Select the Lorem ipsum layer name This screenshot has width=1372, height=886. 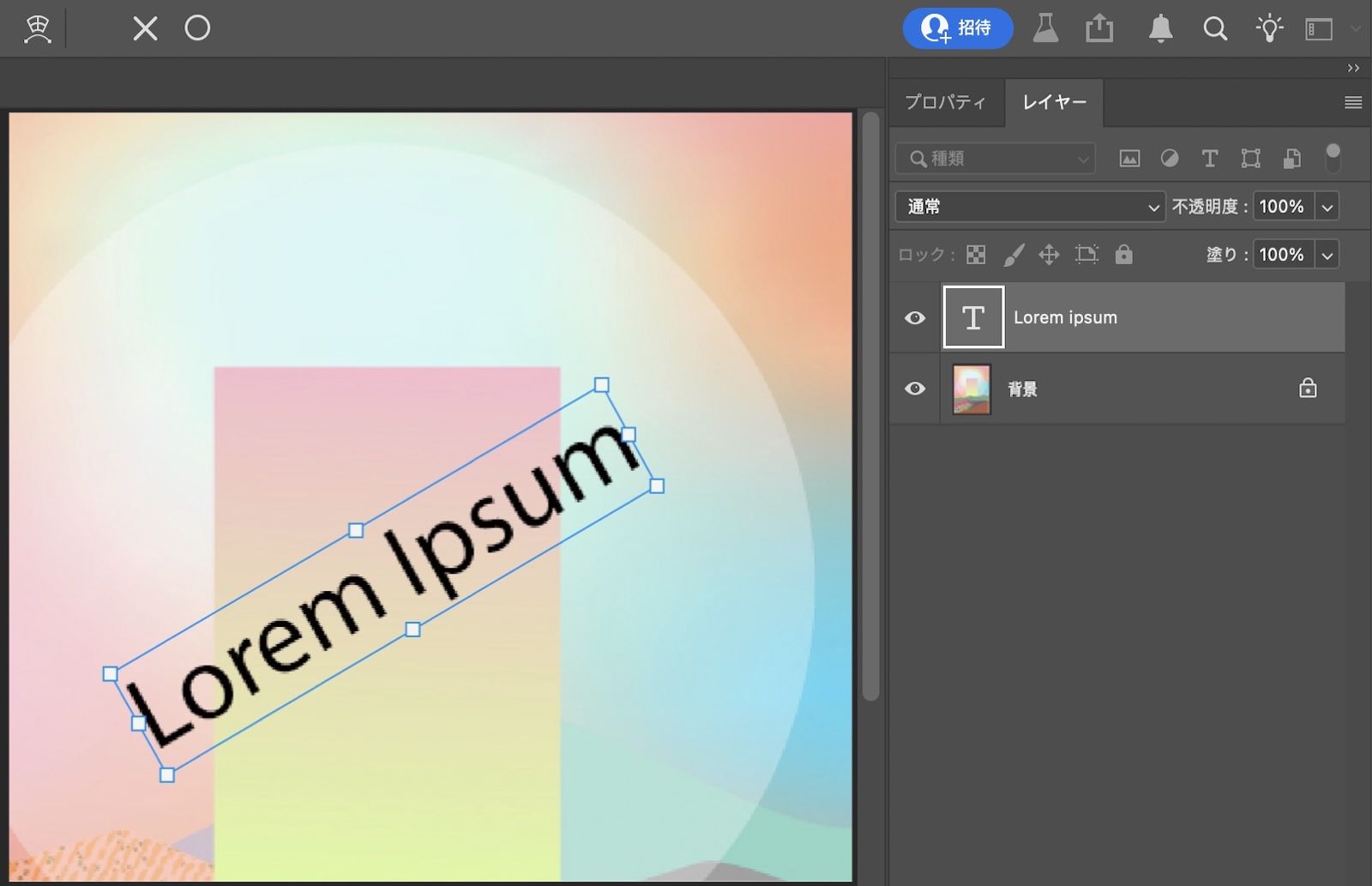(1065, 317)
